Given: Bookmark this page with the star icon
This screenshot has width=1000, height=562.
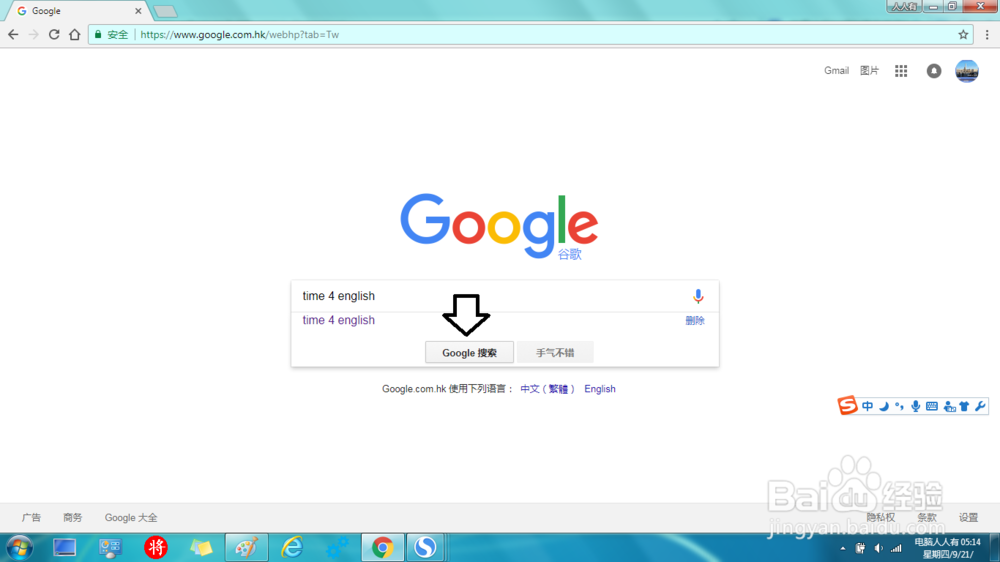Looking at the screenshot, I should point(963,34).
